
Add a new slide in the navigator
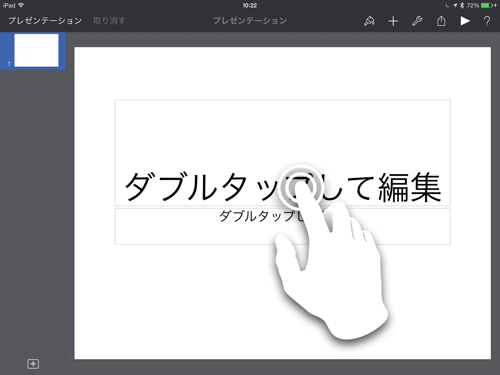pyautogui.click(x=33, y=364)
